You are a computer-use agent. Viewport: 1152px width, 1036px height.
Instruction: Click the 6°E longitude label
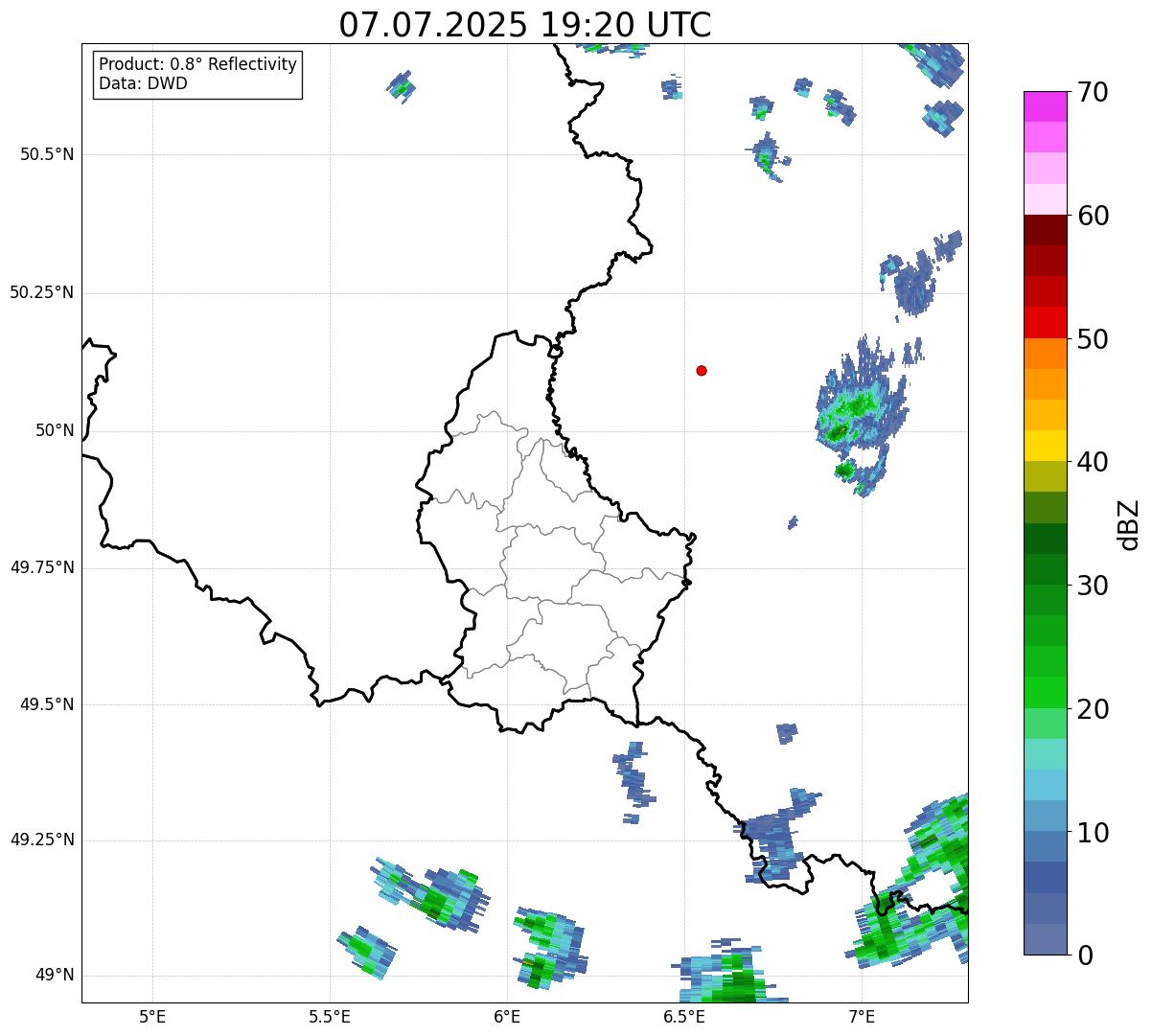[x=507, y=1016]
